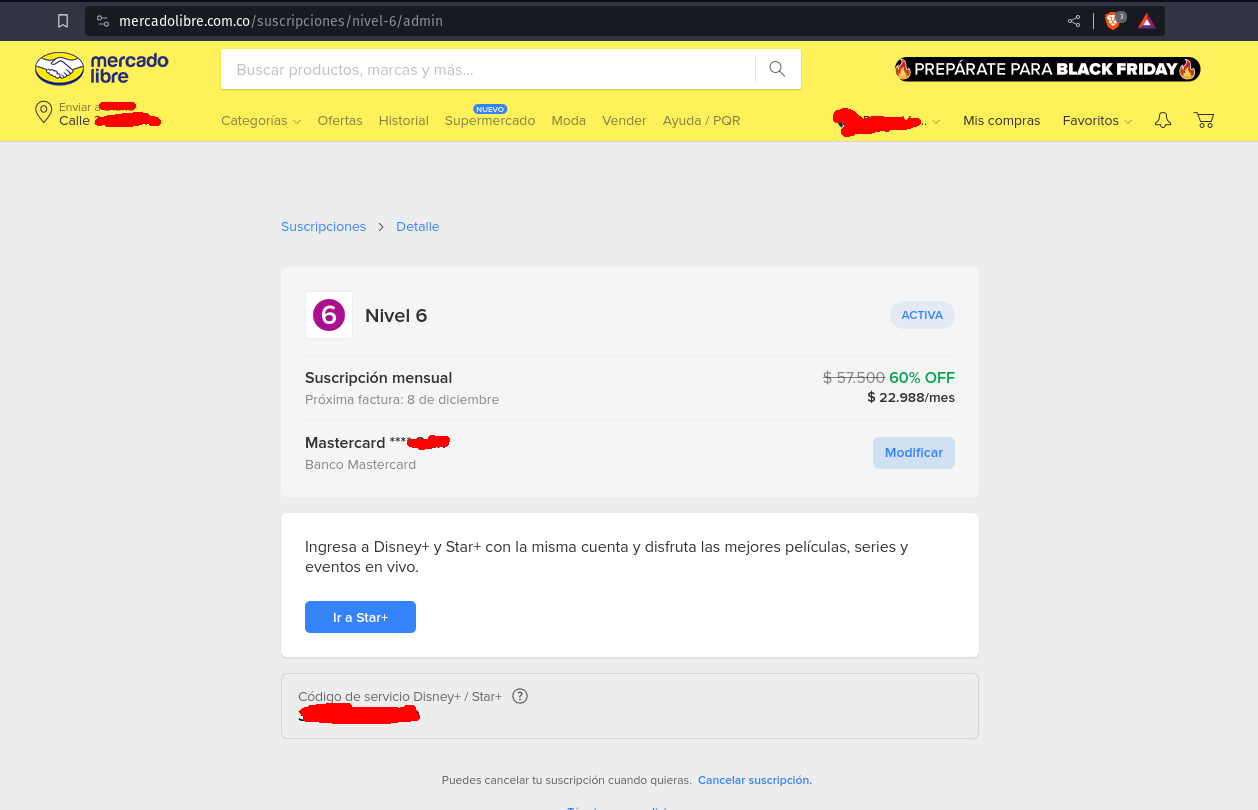
Task: Click the Brave Rewards triangle icon
Action: pyautogui.click(x=1146, y=20)
